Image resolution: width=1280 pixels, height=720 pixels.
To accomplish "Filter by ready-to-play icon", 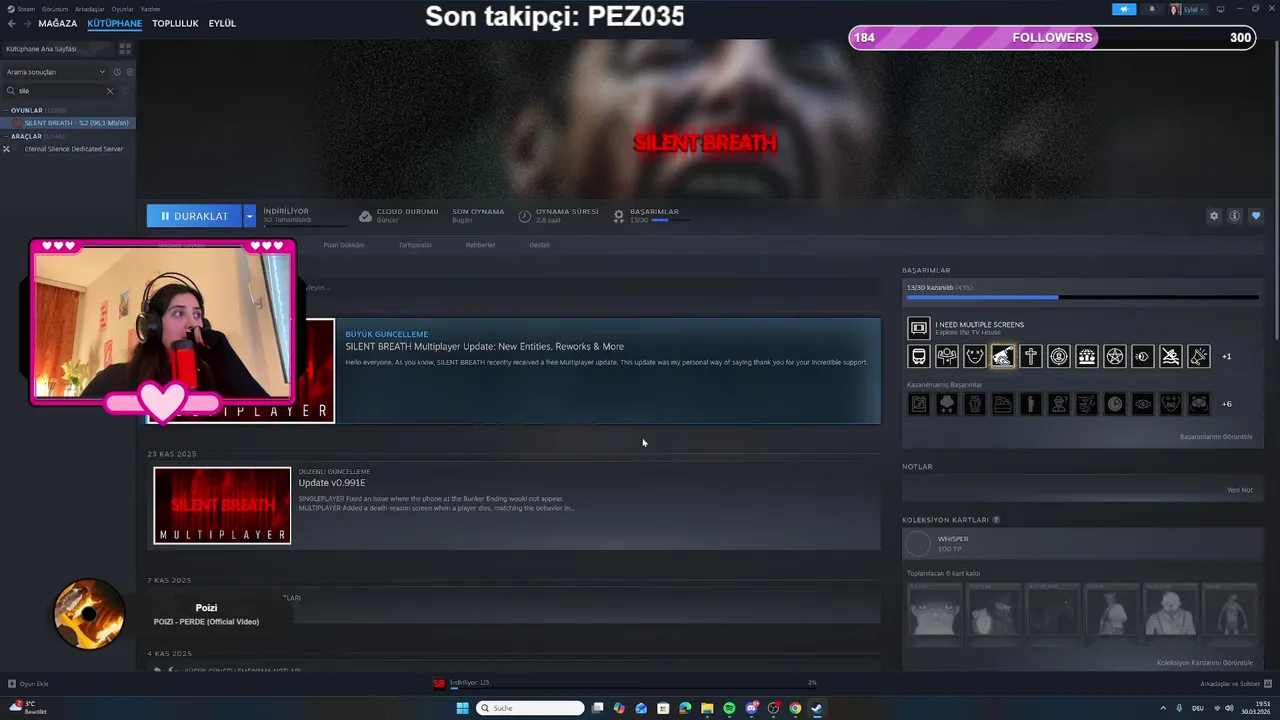I will pyautogui.click(x=128, y=72).
